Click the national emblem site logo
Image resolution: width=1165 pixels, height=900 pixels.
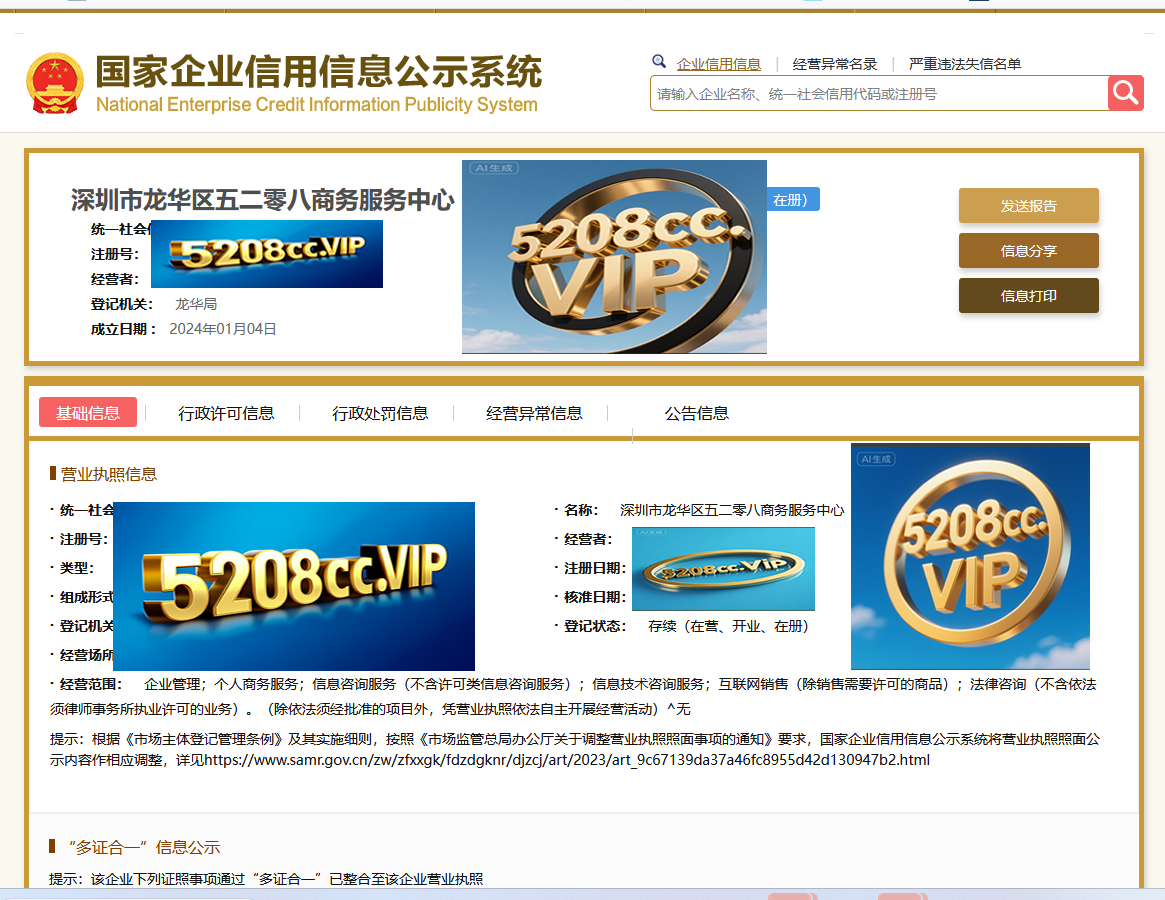tap(57, 81)
